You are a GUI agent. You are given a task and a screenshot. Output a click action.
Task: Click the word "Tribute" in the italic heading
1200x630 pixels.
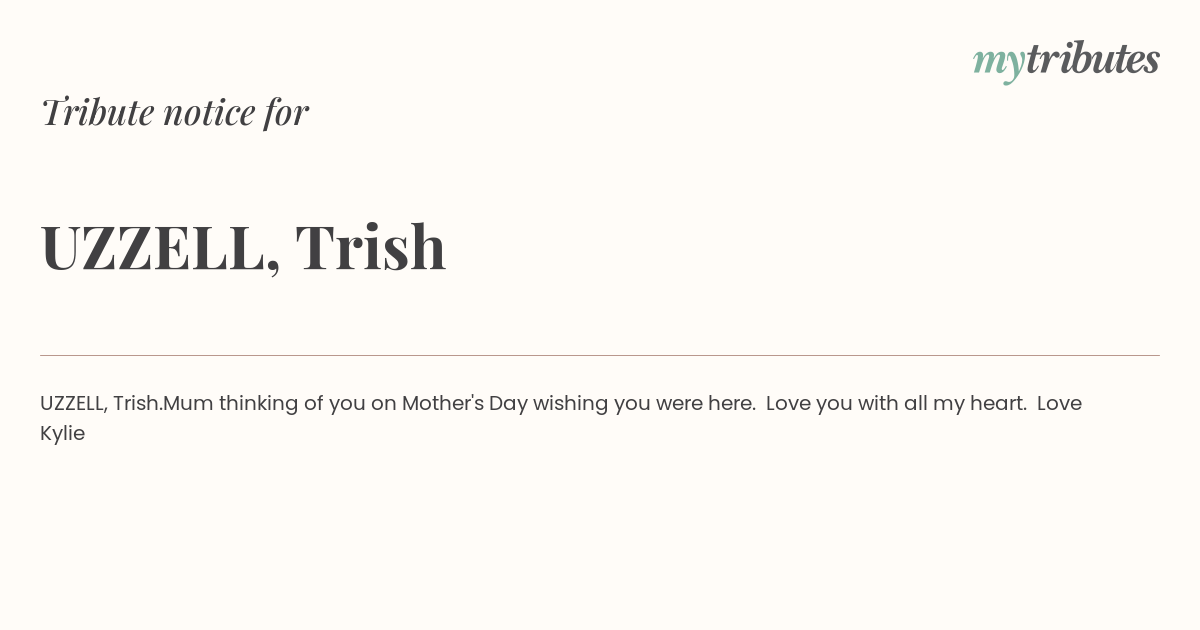pos(98,112)
